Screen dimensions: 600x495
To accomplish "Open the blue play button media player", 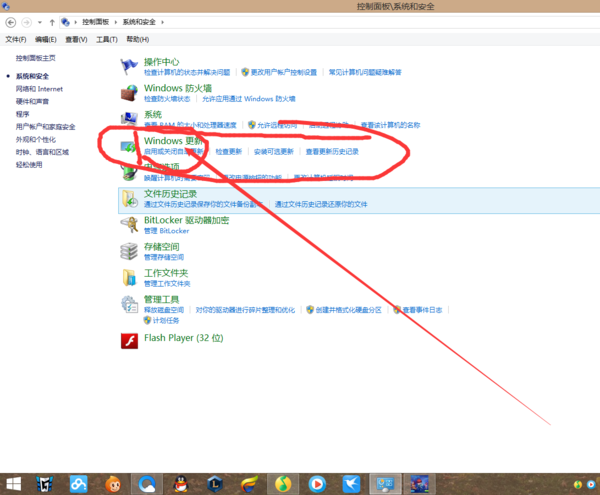I will click(x=317, y=484).
